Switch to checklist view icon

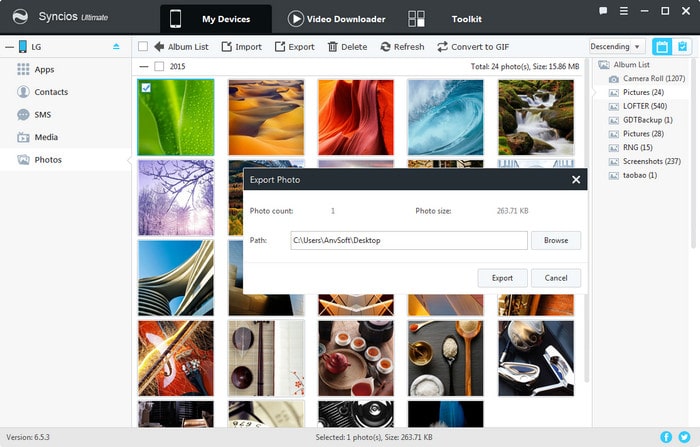(682, 46)
